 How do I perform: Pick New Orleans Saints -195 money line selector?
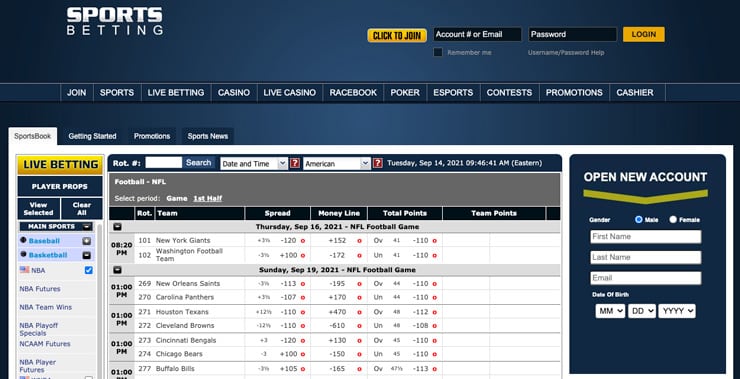click(x=359, y=284)
